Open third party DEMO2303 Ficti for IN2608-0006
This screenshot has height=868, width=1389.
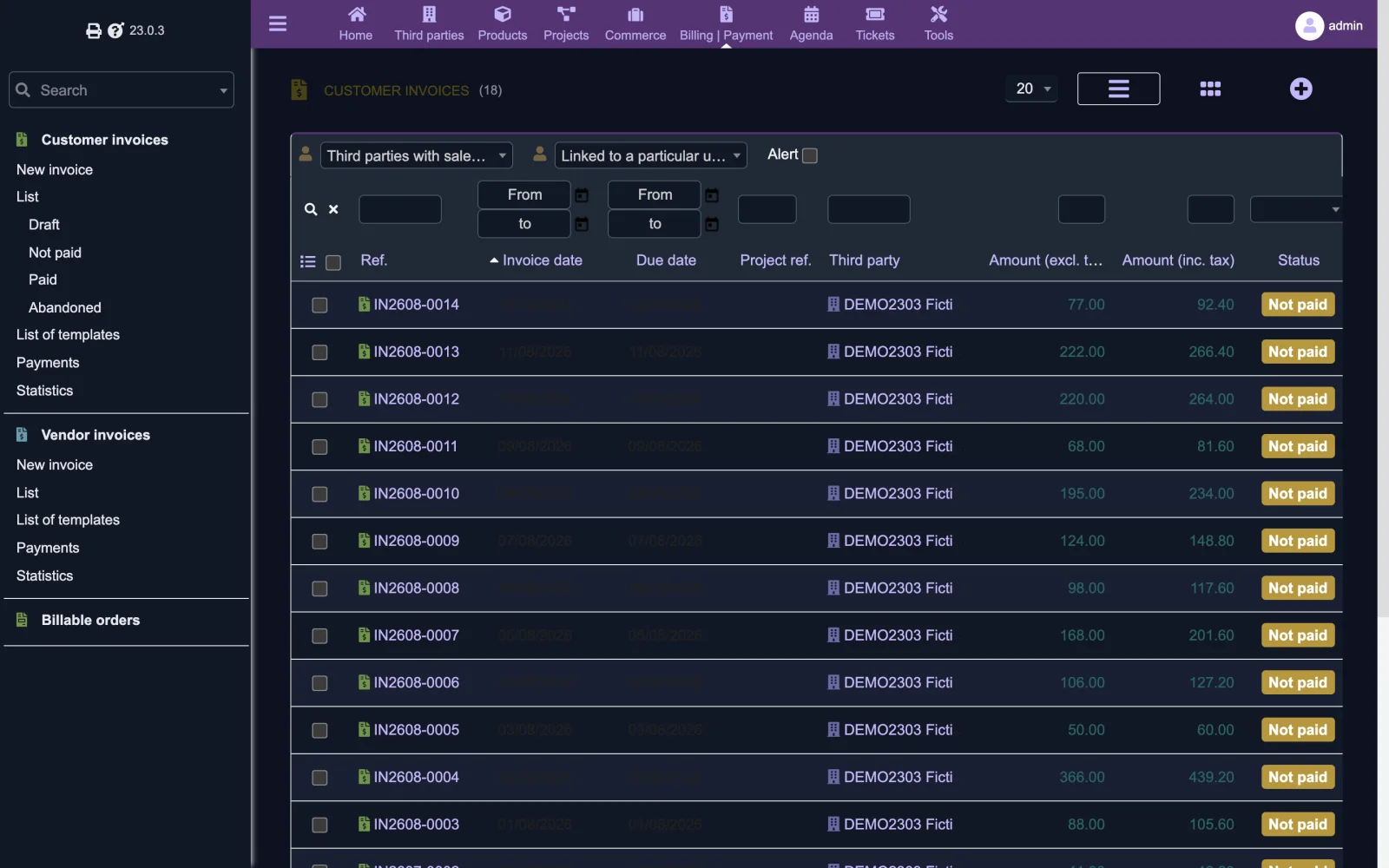[x=898, y=682]
